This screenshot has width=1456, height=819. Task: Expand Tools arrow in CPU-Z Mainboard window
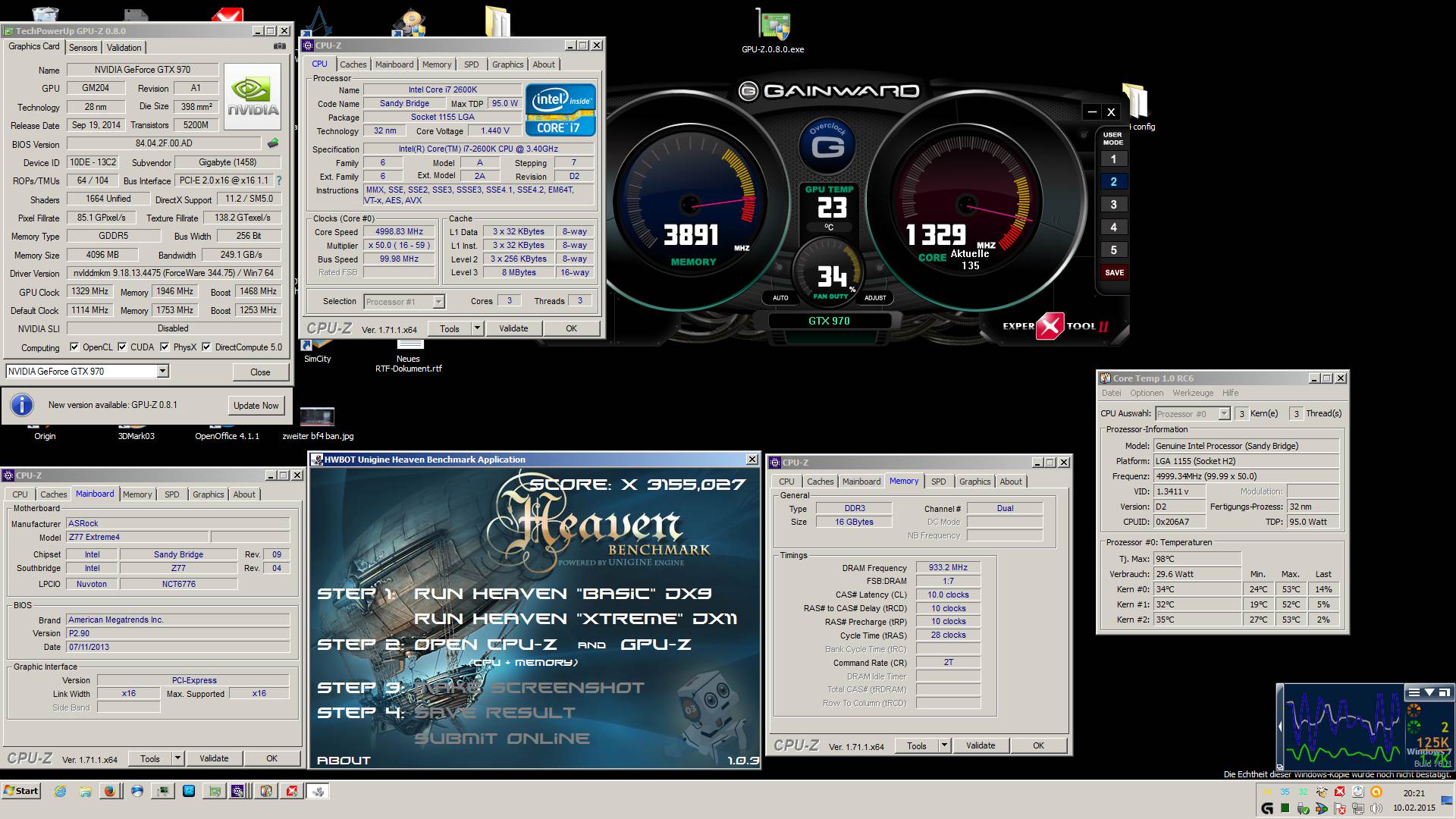coord(177,758)
